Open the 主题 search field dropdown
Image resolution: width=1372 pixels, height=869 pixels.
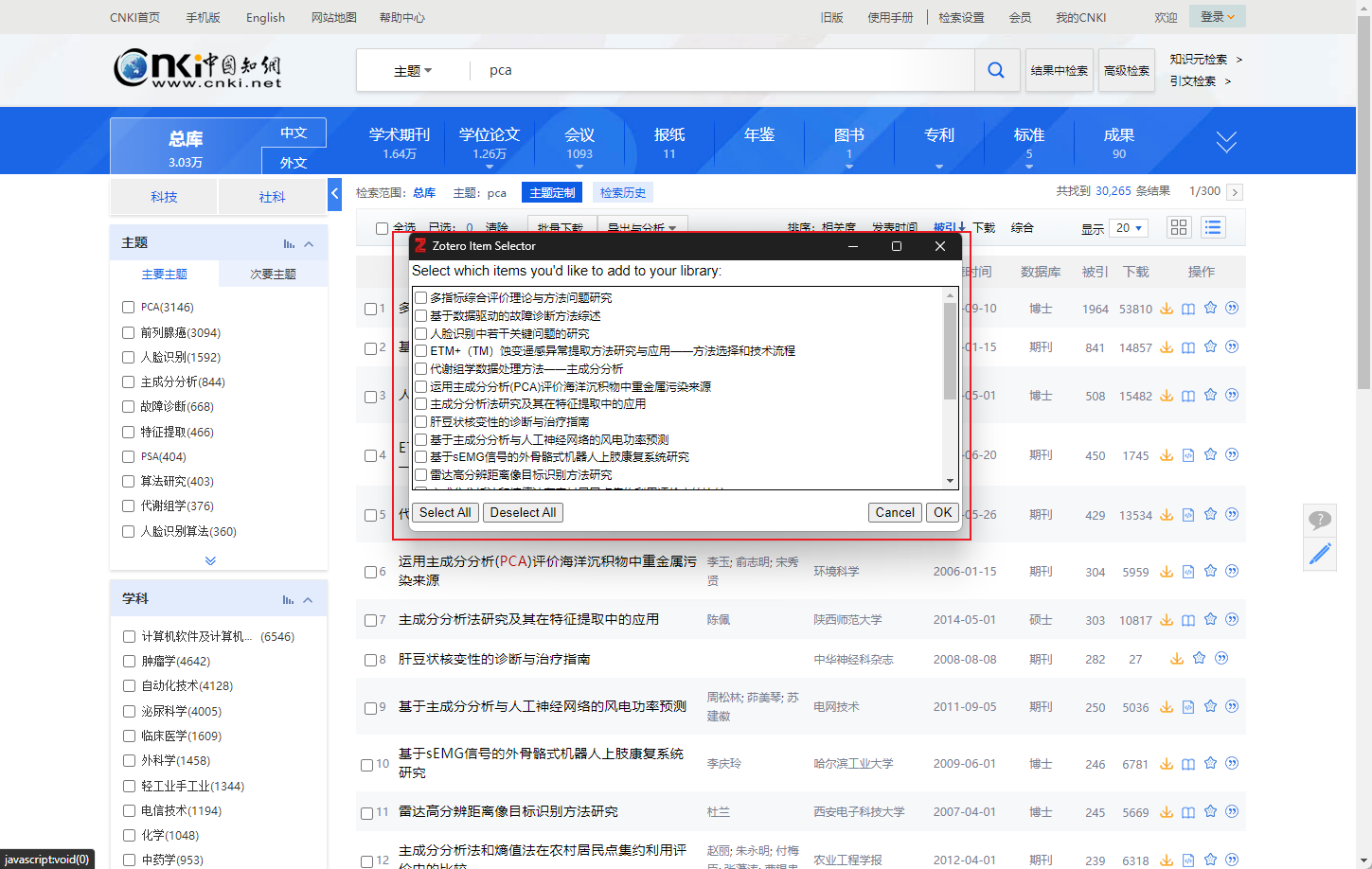(x=413, y=71)
